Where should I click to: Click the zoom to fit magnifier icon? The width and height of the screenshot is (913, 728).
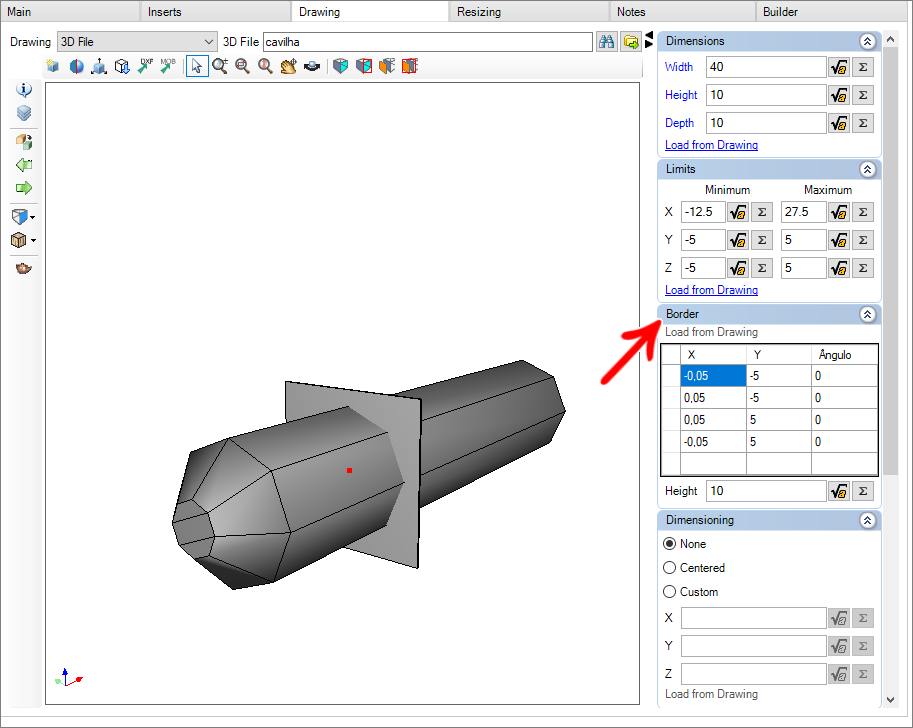click(265, 66)
